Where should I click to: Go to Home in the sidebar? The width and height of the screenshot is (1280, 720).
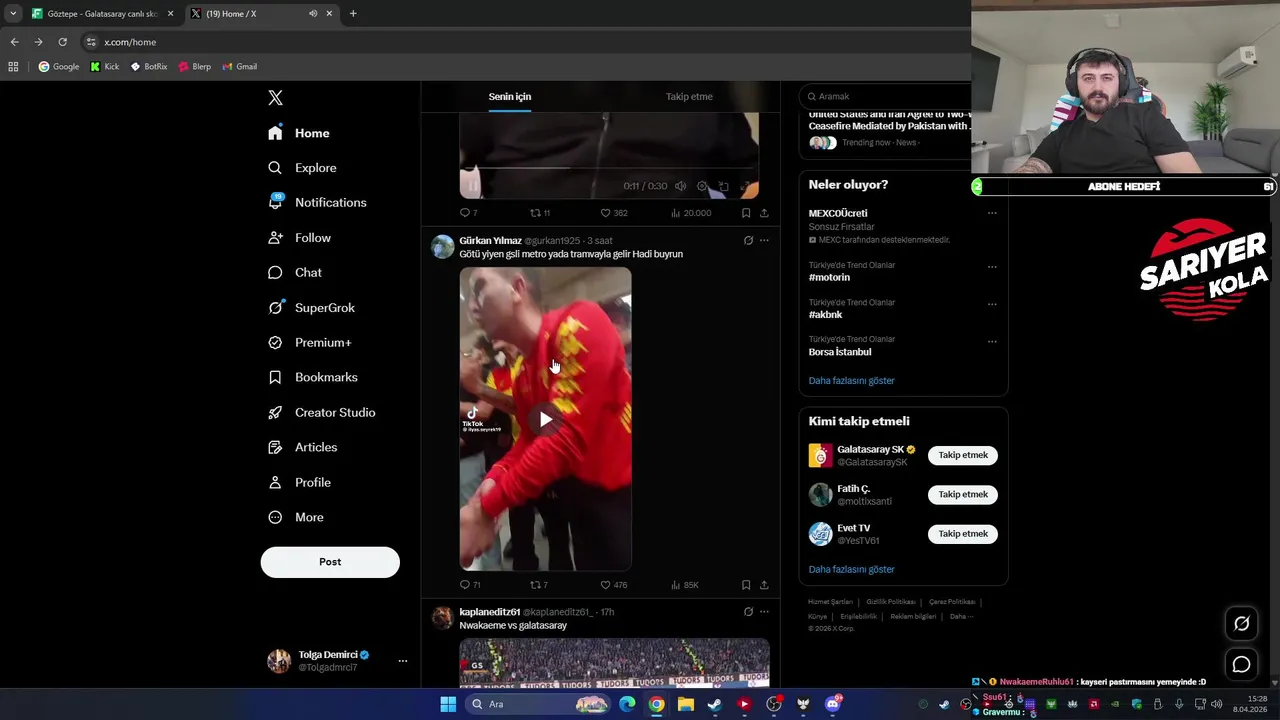click(x=299, y=133)
